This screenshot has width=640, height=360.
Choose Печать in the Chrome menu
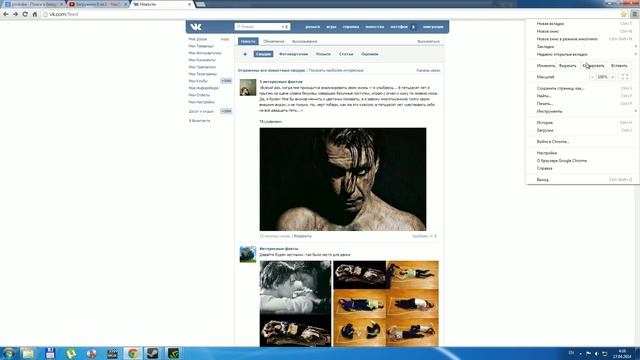(582, 103)
